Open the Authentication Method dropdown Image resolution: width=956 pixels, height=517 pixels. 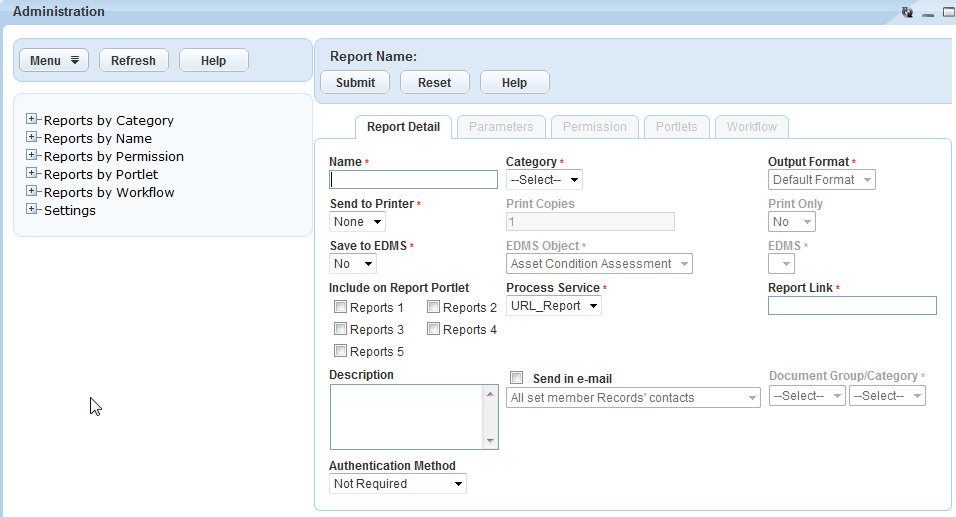(398, 484)
